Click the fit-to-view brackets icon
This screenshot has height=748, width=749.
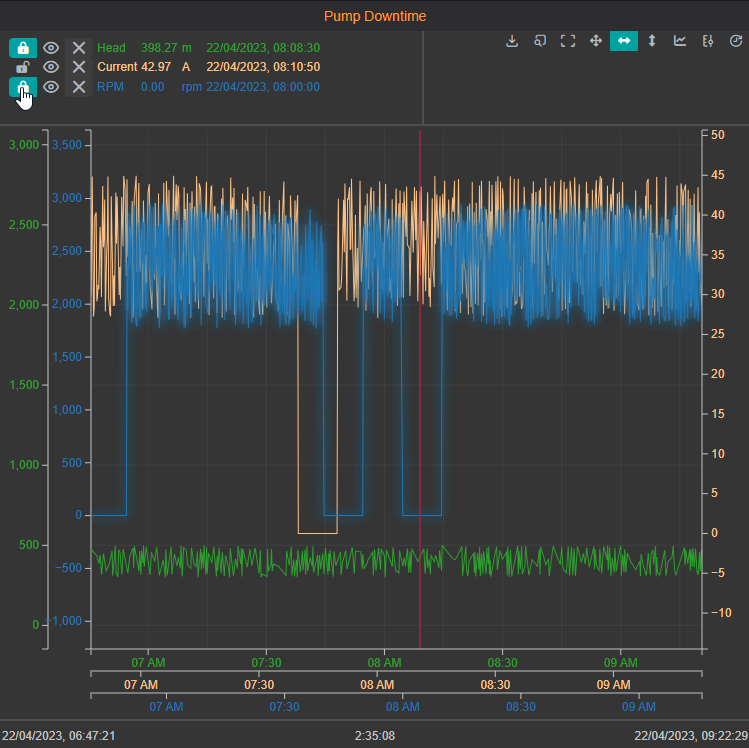click(568, 41)
